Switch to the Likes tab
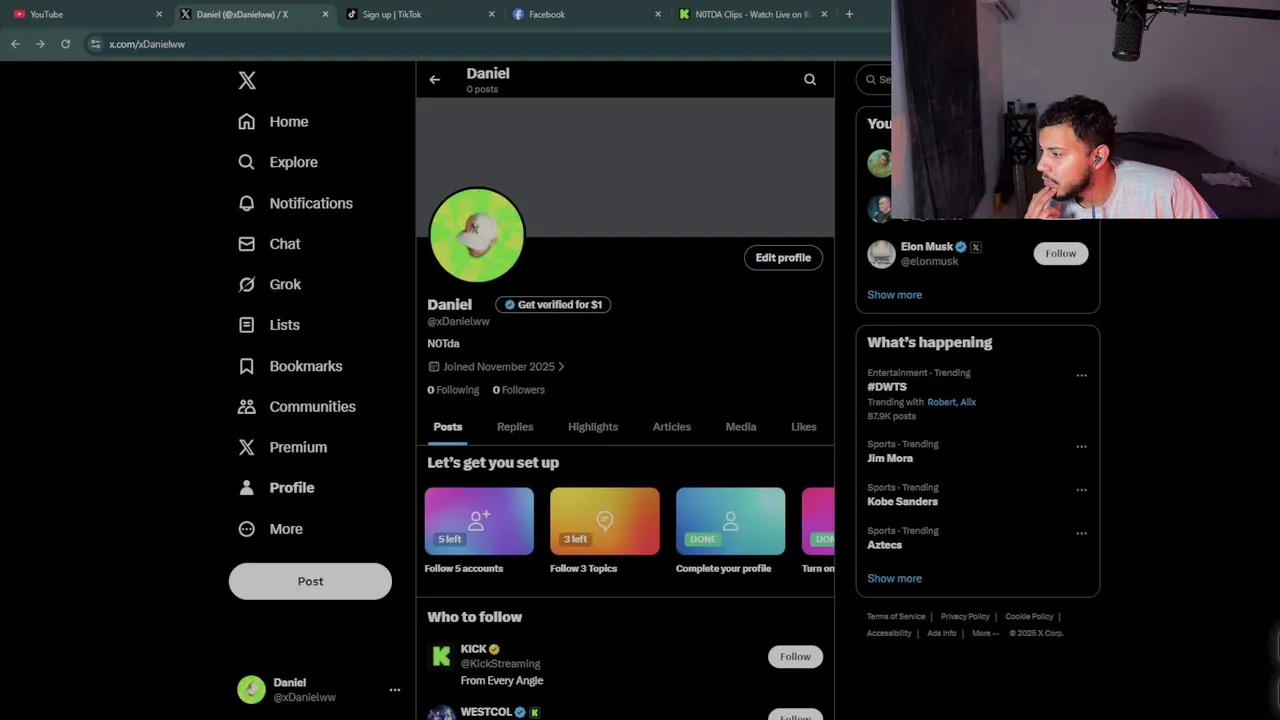This screenshot has width=1280, height=720. [804, 427]
